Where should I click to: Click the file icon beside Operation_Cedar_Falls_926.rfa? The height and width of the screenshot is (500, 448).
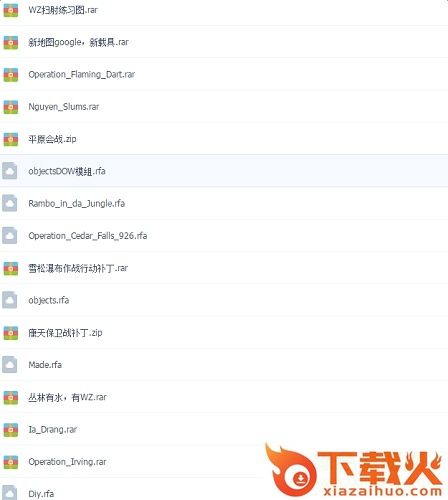coord(10,236)
